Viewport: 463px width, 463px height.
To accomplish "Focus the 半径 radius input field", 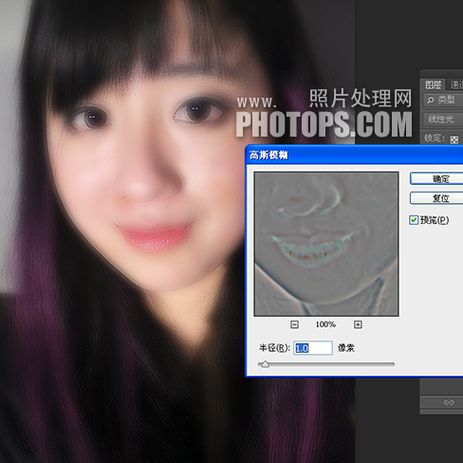I will click(x=313, y=348).
